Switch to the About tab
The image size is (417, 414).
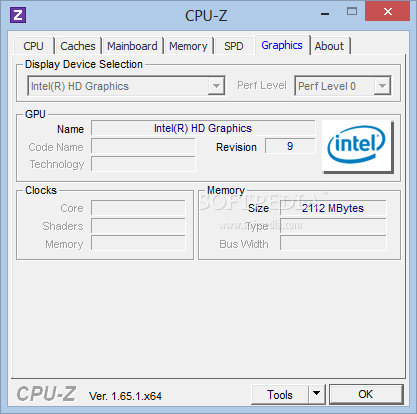click(x=329, y=46)
